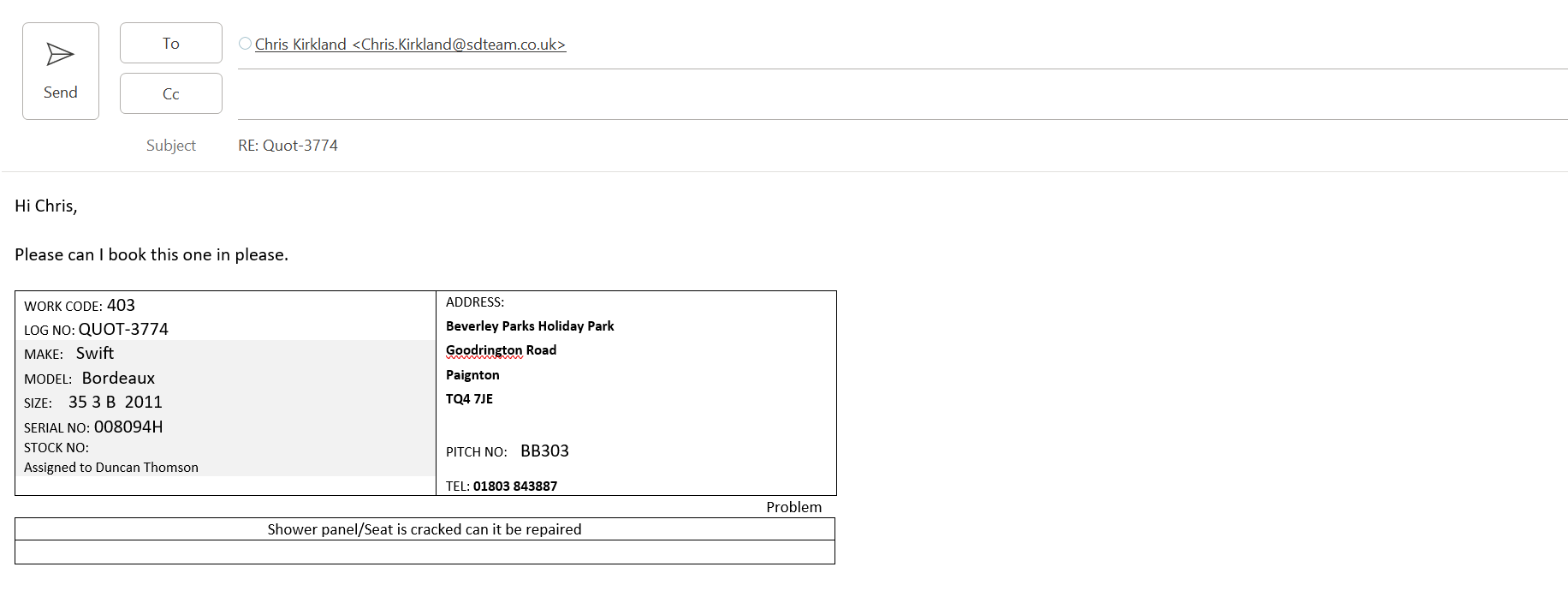
Task: Click the shower panel problem description row
Action: (425, 529)
